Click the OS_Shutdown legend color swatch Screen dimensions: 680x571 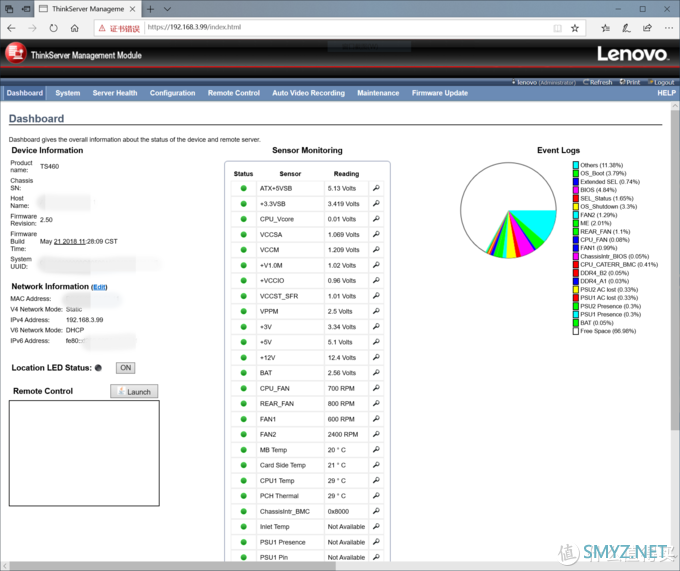[x=575, y=207]
